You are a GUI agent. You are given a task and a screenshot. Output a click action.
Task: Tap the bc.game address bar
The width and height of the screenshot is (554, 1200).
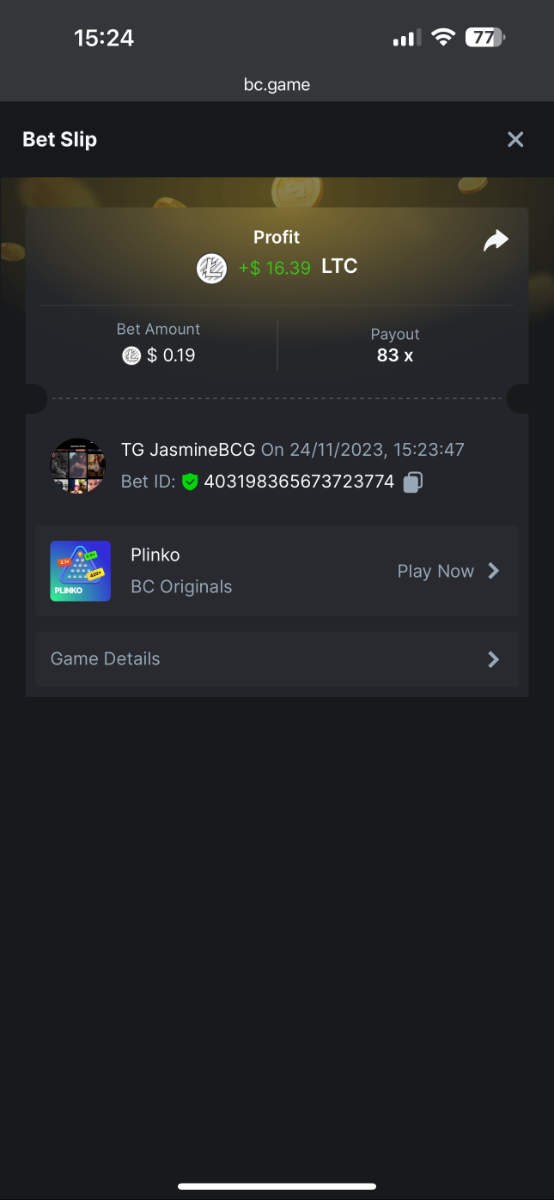[277, 85]
